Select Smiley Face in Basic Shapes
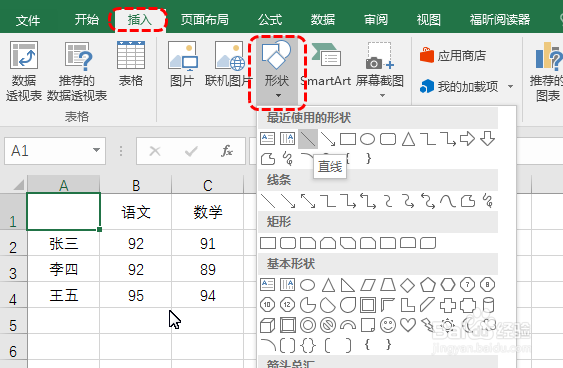The image size is (563, 368). pyautogui.click(x=388, y=325)
